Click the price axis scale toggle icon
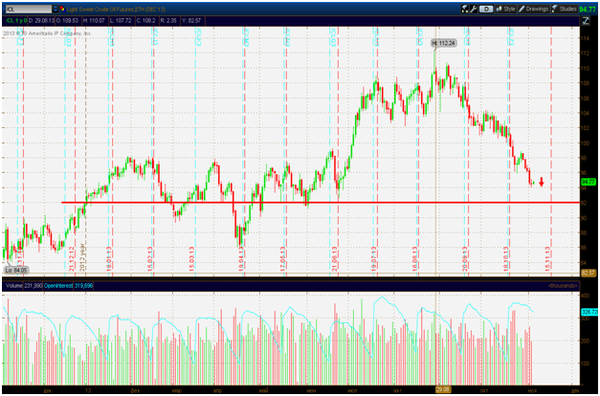Viewport: 600px width, 396px height. tap(586, 21)
